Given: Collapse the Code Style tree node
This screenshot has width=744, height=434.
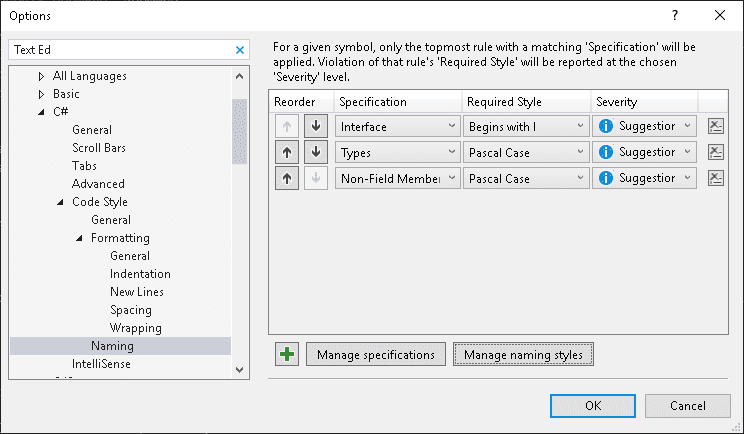Looking at the screenshot, I should (x=60, y=202).
